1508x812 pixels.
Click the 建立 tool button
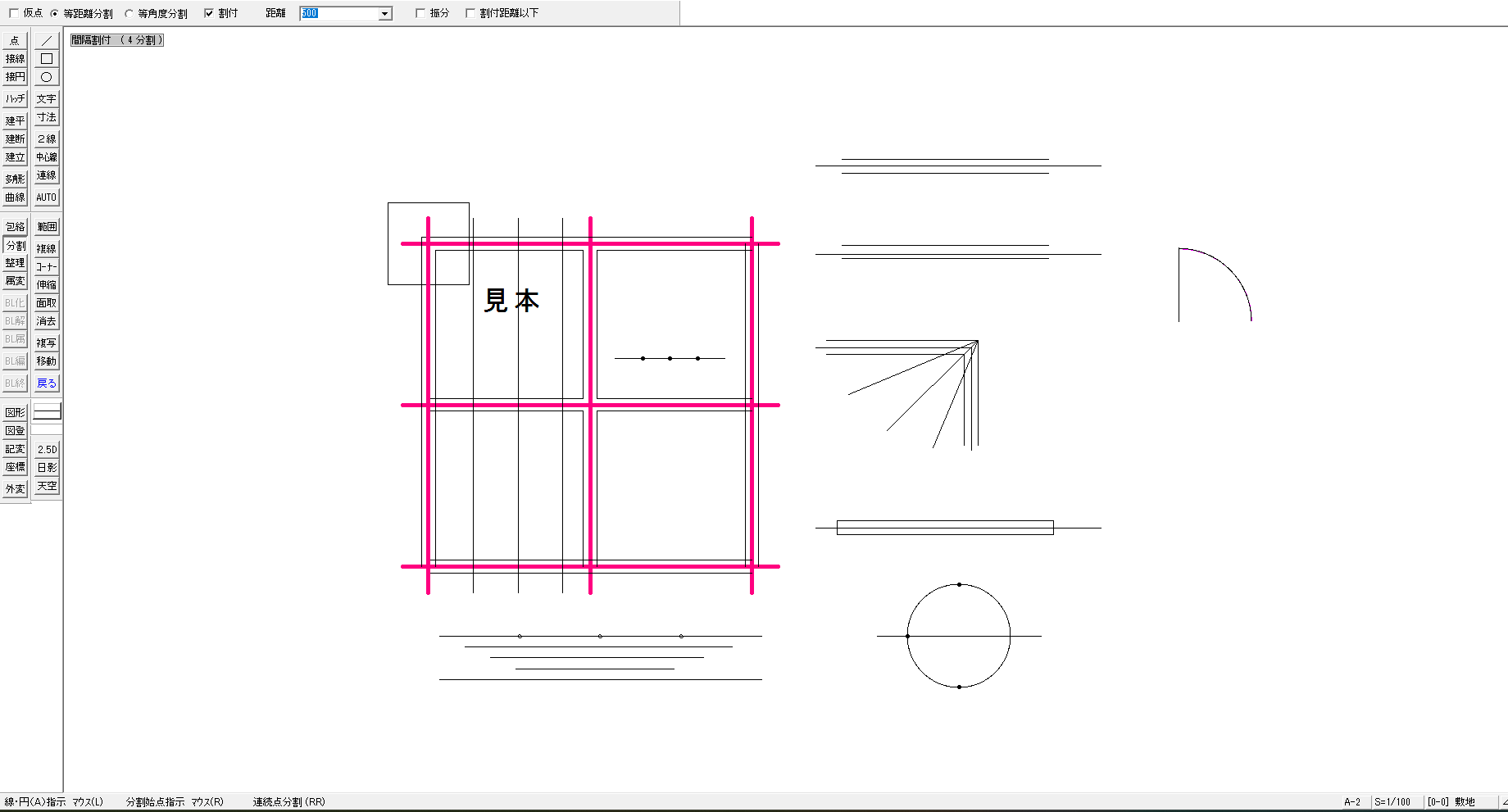[x=15, y=157]
